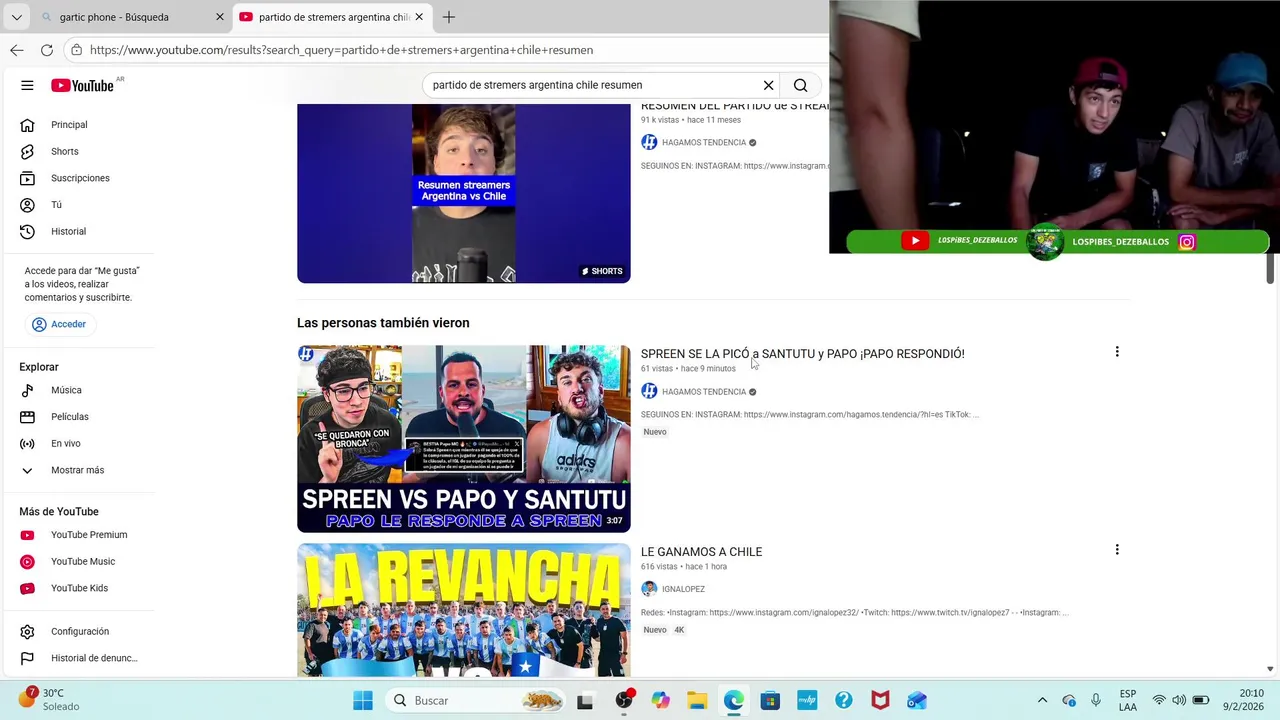Viewport: 1280px width, 720px height.
Task: View site information icon in address bar
Action: [x=76, y=50]
